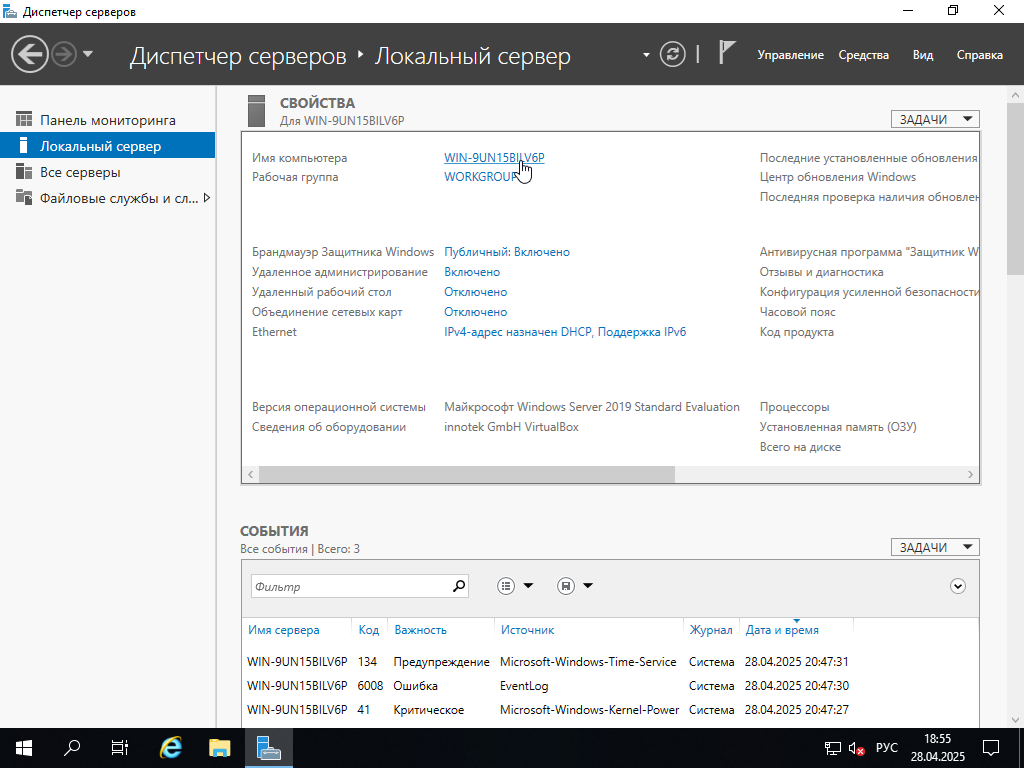Click Отключено for Объединение сетевых карт
The image size is (1024, 768).
pyautogui.click(x=475, y=312)
